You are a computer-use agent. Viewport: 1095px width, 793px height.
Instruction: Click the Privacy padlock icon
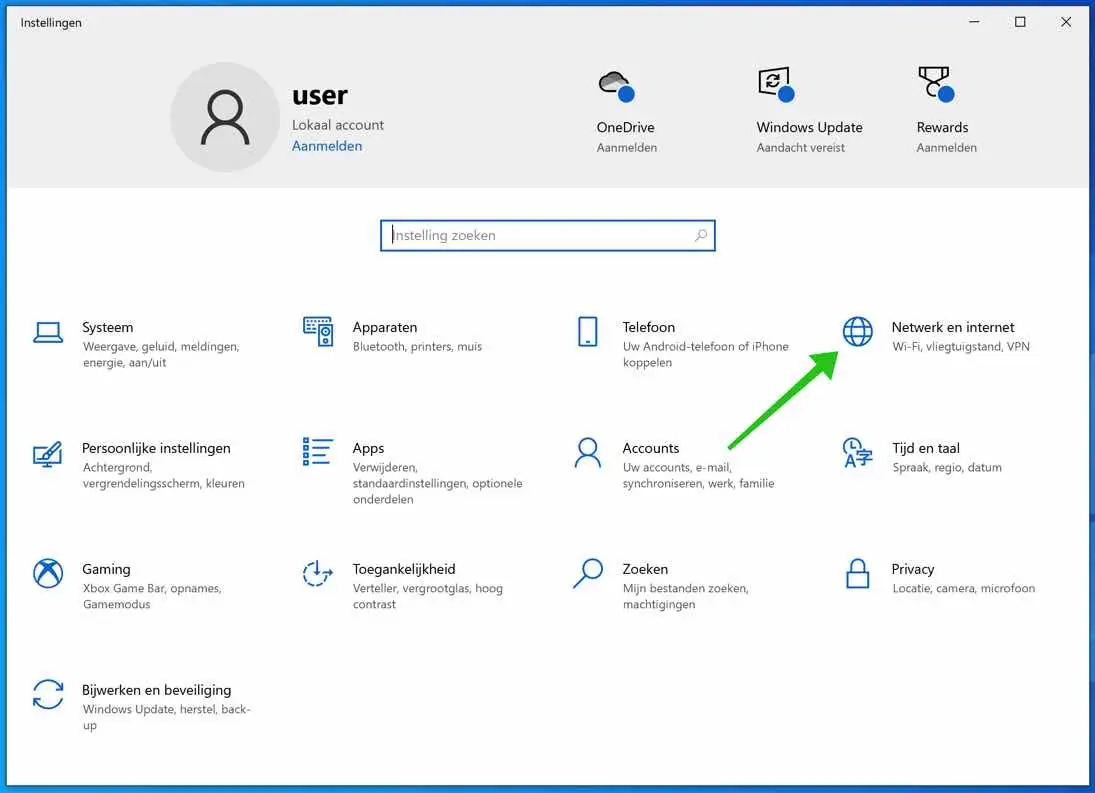coord(858,574)
